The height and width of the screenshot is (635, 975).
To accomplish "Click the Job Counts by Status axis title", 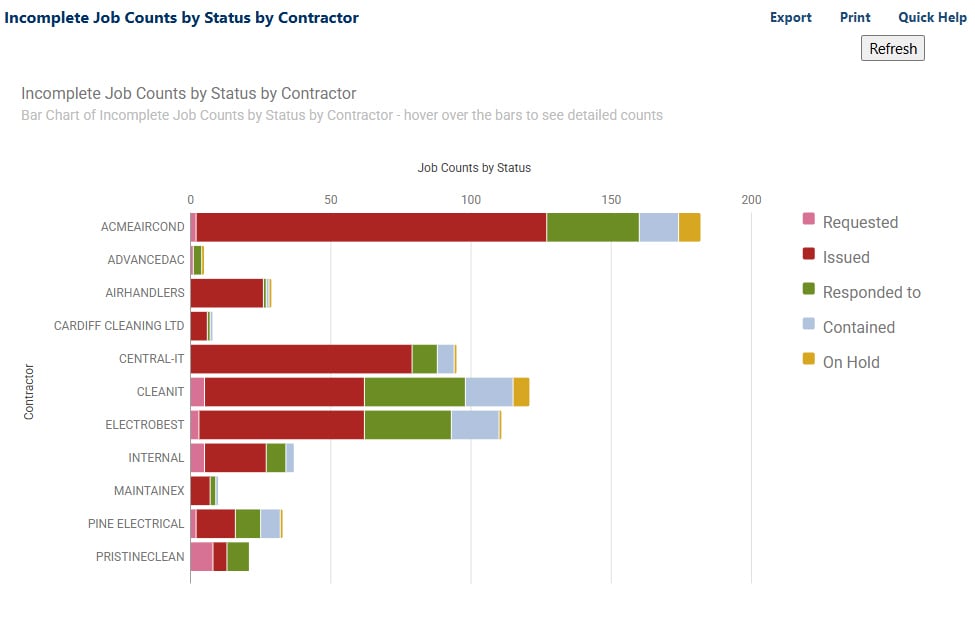I will [473, 167].
